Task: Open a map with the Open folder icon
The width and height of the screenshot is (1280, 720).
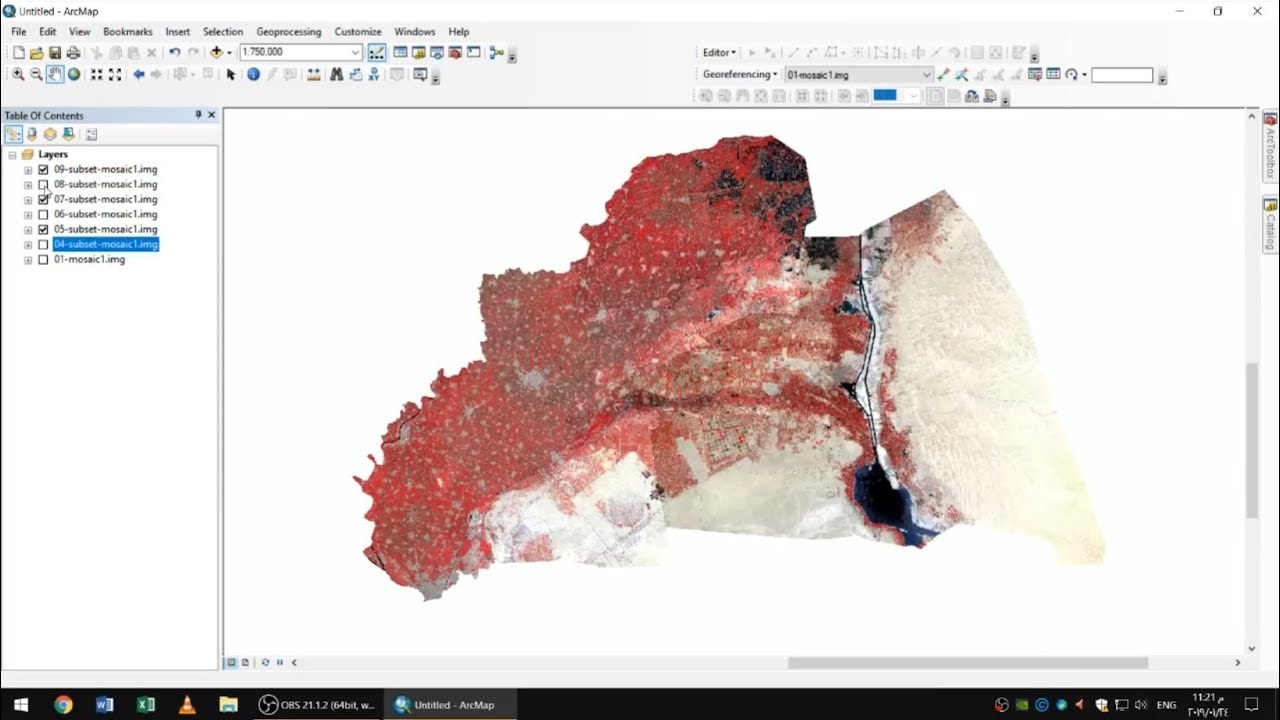Action: click(37, 52)
